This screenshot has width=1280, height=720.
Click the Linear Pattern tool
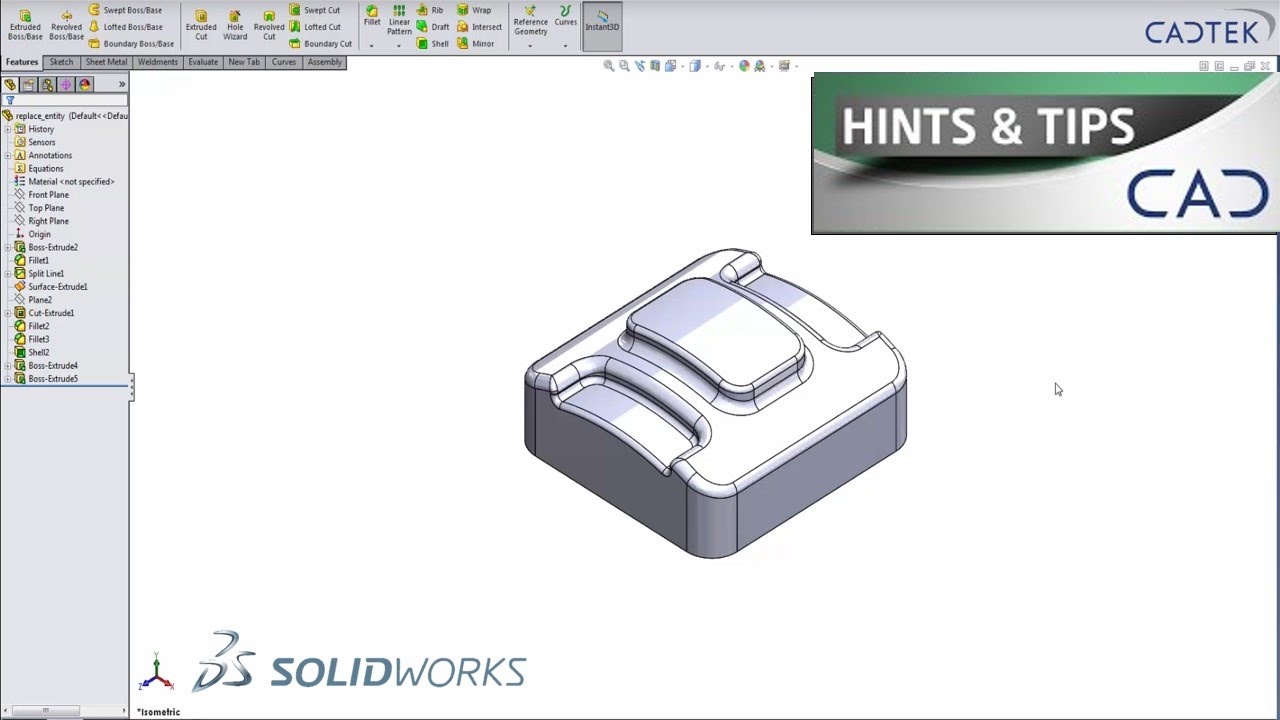(x=399, y=20)
